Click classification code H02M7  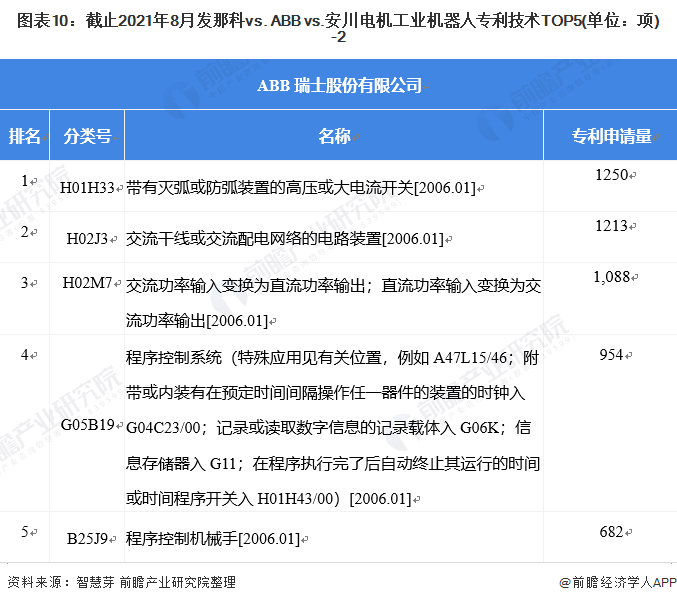[x=87, y=283]
